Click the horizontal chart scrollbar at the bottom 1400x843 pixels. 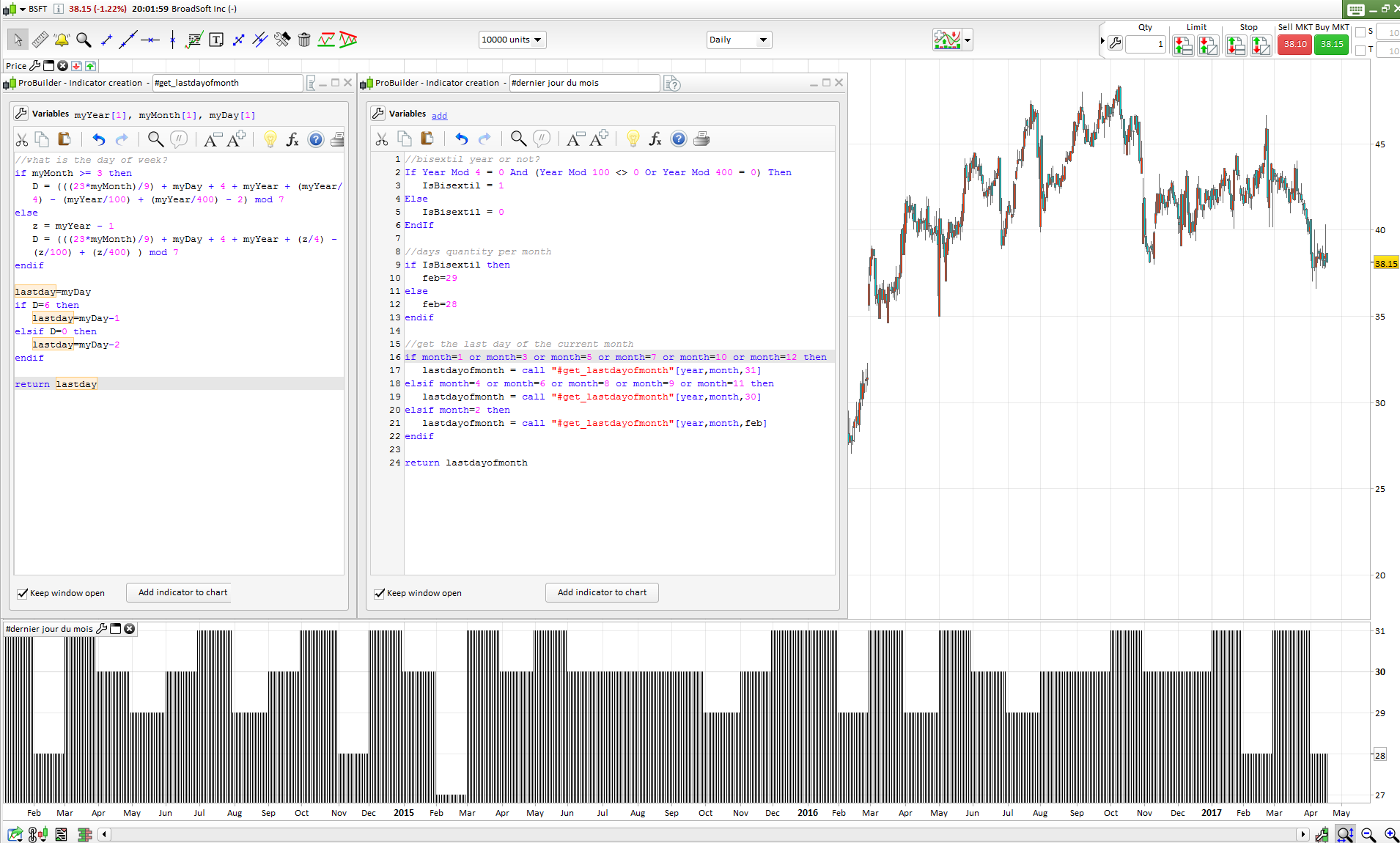tap(704, 834)
